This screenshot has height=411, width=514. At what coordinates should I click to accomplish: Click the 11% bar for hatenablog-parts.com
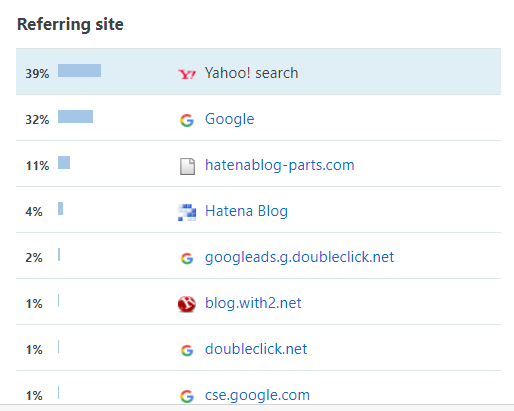pyautogui.click(x=64, y=163)
